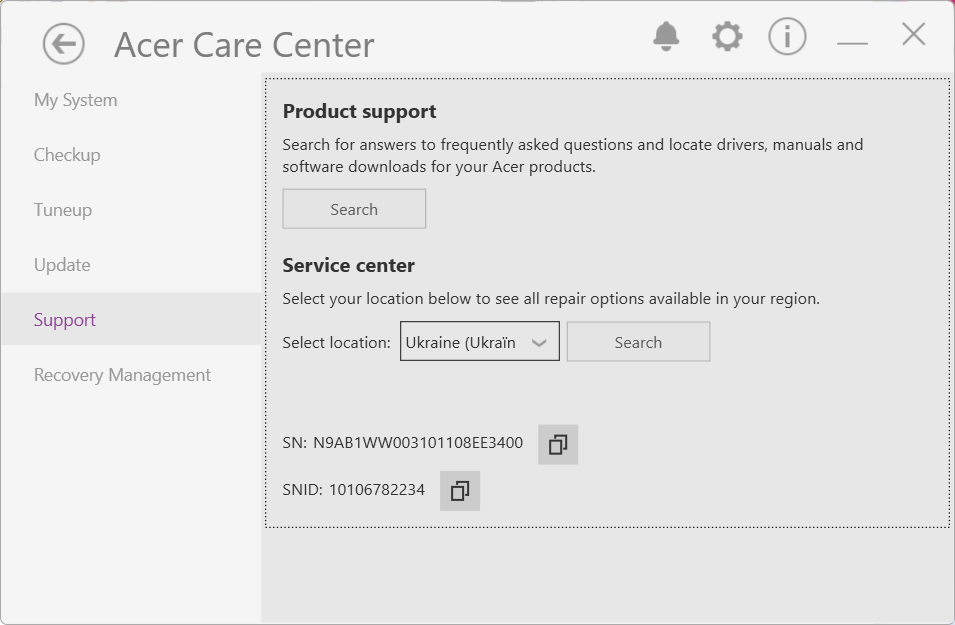Expand the Select location dropdown
The height and width of the screenshot is (625, 955).
(480, 342)
